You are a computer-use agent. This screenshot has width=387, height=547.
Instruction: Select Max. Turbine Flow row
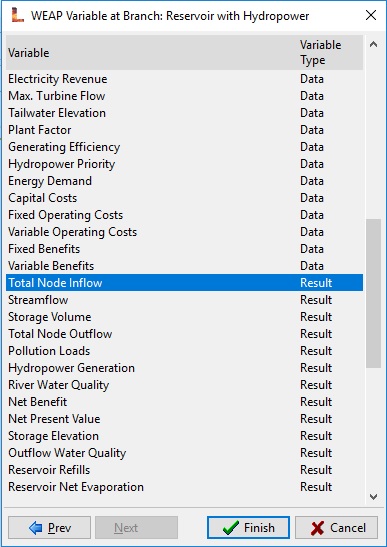(184, 96)
